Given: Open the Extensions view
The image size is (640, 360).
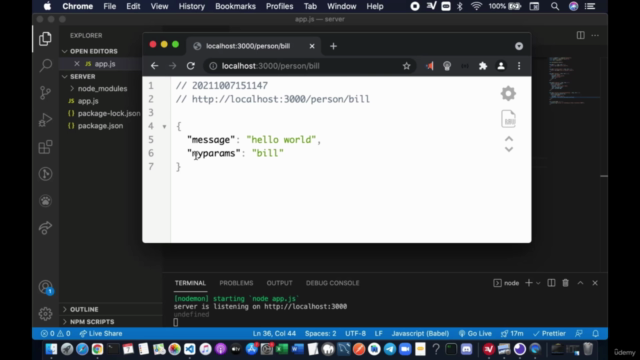Looking at the screenshot, I should coord(45,147).
